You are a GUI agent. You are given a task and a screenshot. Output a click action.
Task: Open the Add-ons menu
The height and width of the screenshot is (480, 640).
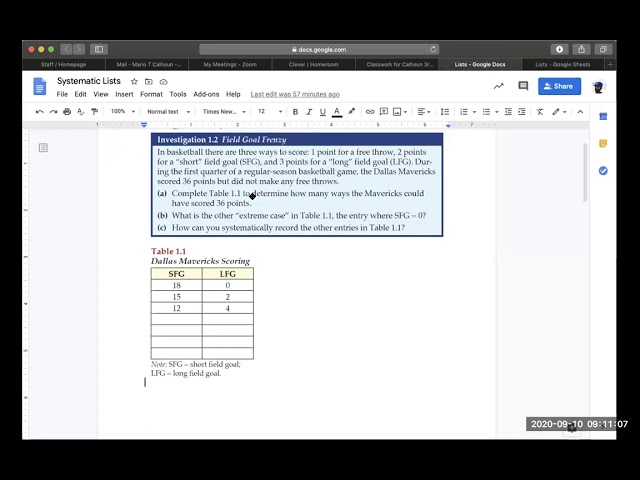click(x=206, y=94)
